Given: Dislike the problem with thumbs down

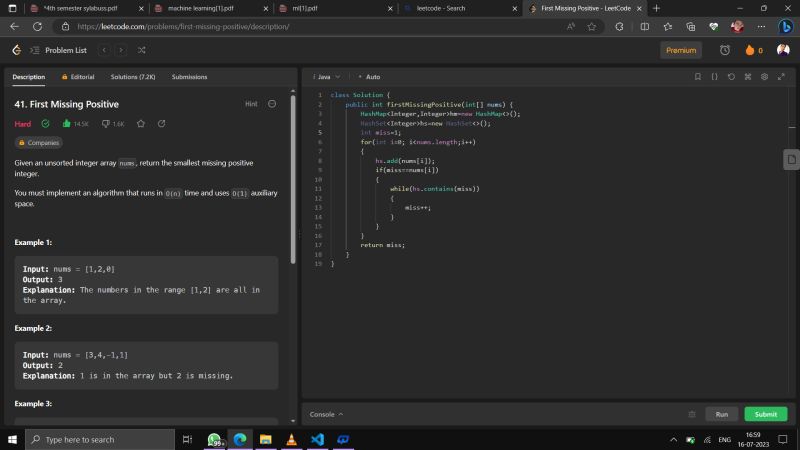Looking at the screenshot, I should pyautogui.click(x=106, y=123).
